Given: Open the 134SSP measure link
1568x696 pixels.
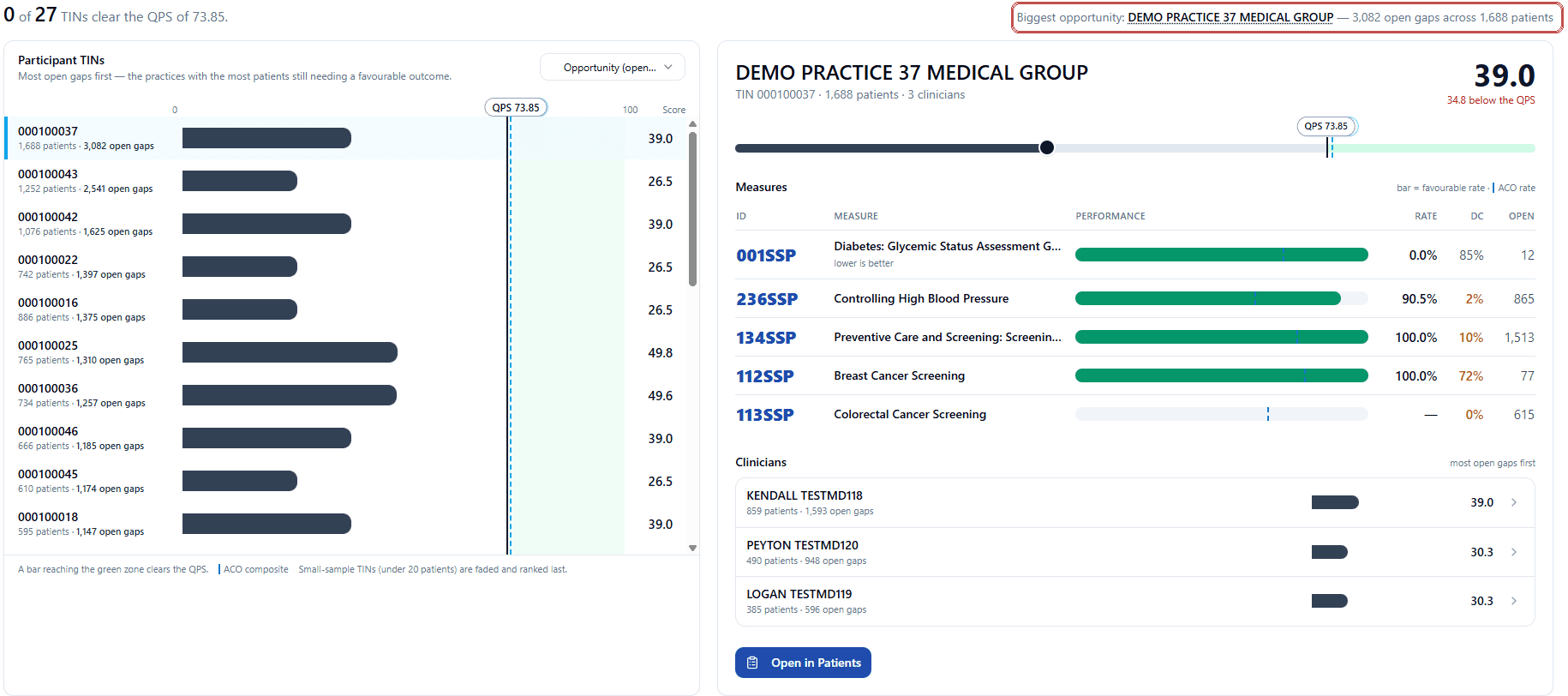Looking at the screenshot, I should click(x=766, y=338).
